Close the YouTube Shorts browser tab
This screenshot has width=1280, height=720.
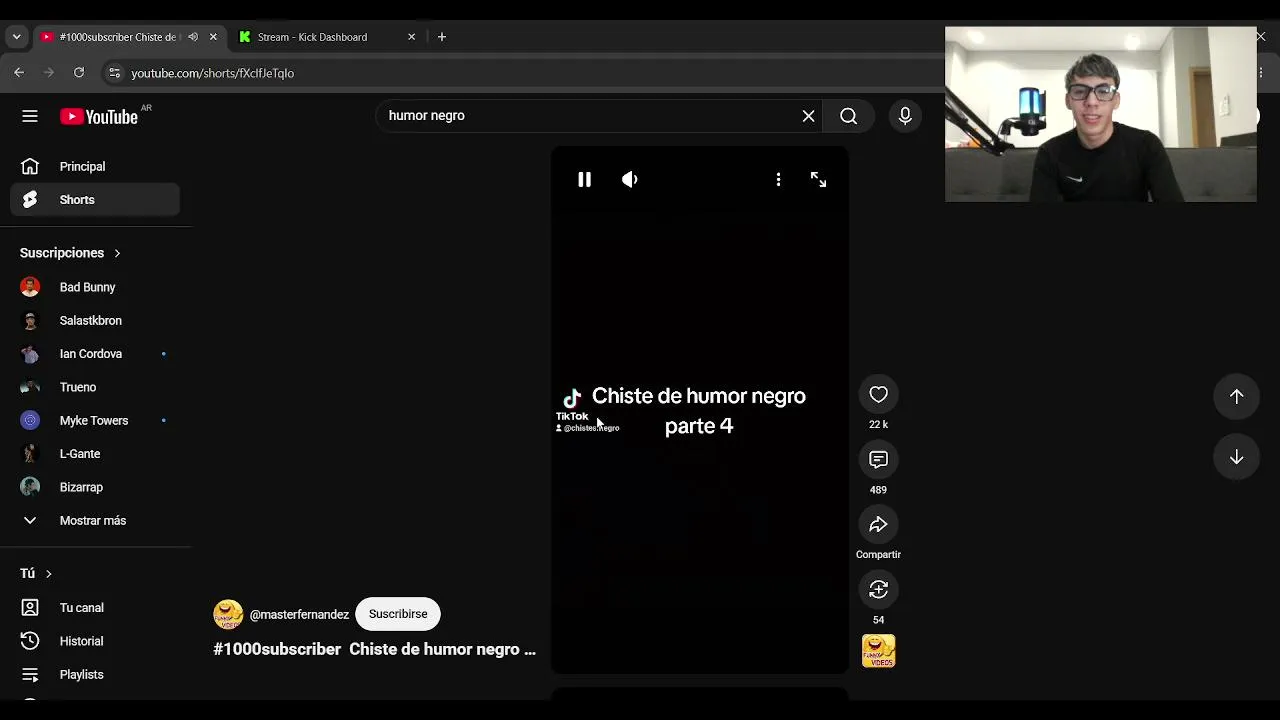(212, 37)
